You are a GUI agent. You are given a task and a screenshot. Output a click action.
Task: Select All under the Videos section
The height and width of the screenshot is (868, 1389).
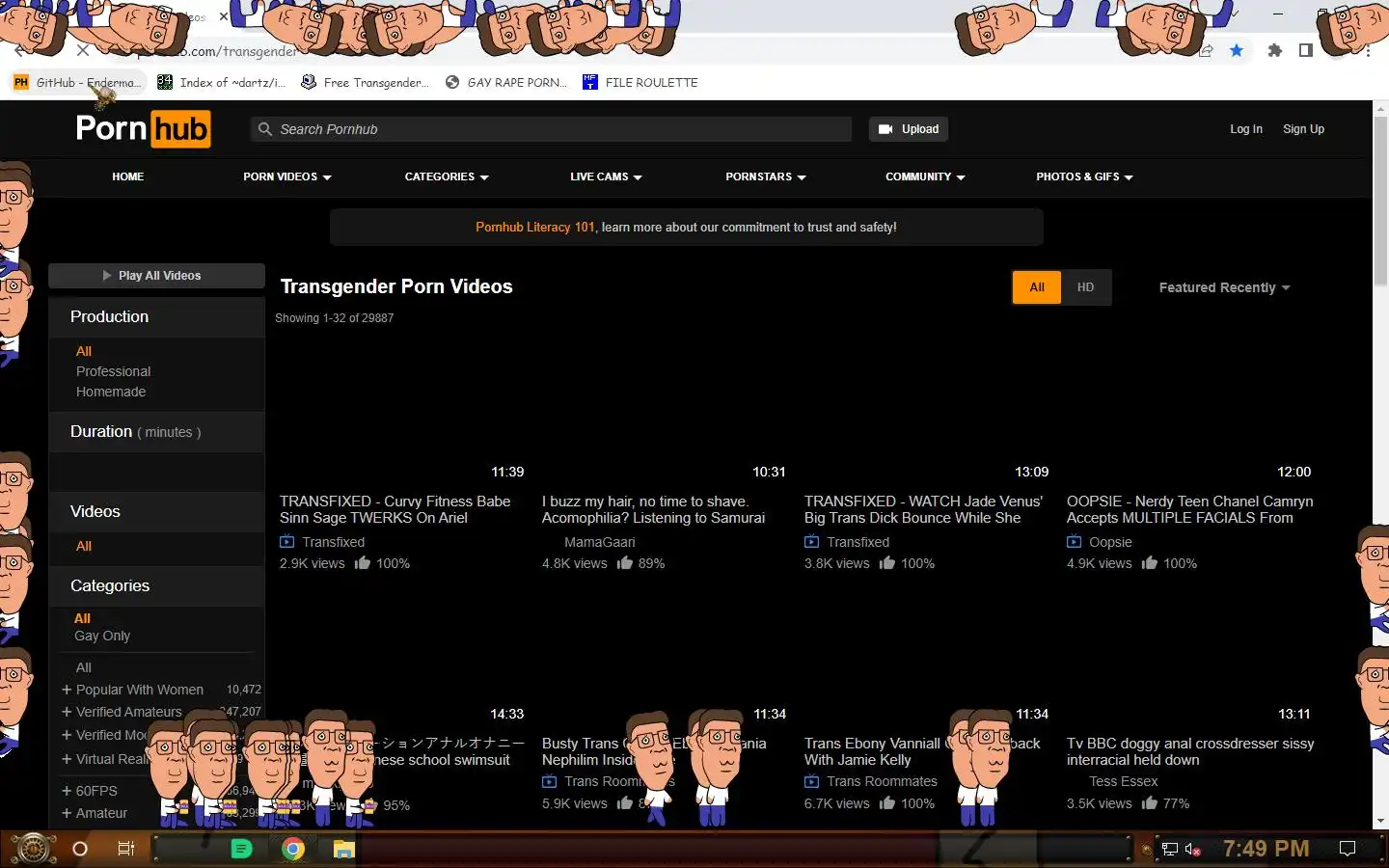[x=84, y=546]
